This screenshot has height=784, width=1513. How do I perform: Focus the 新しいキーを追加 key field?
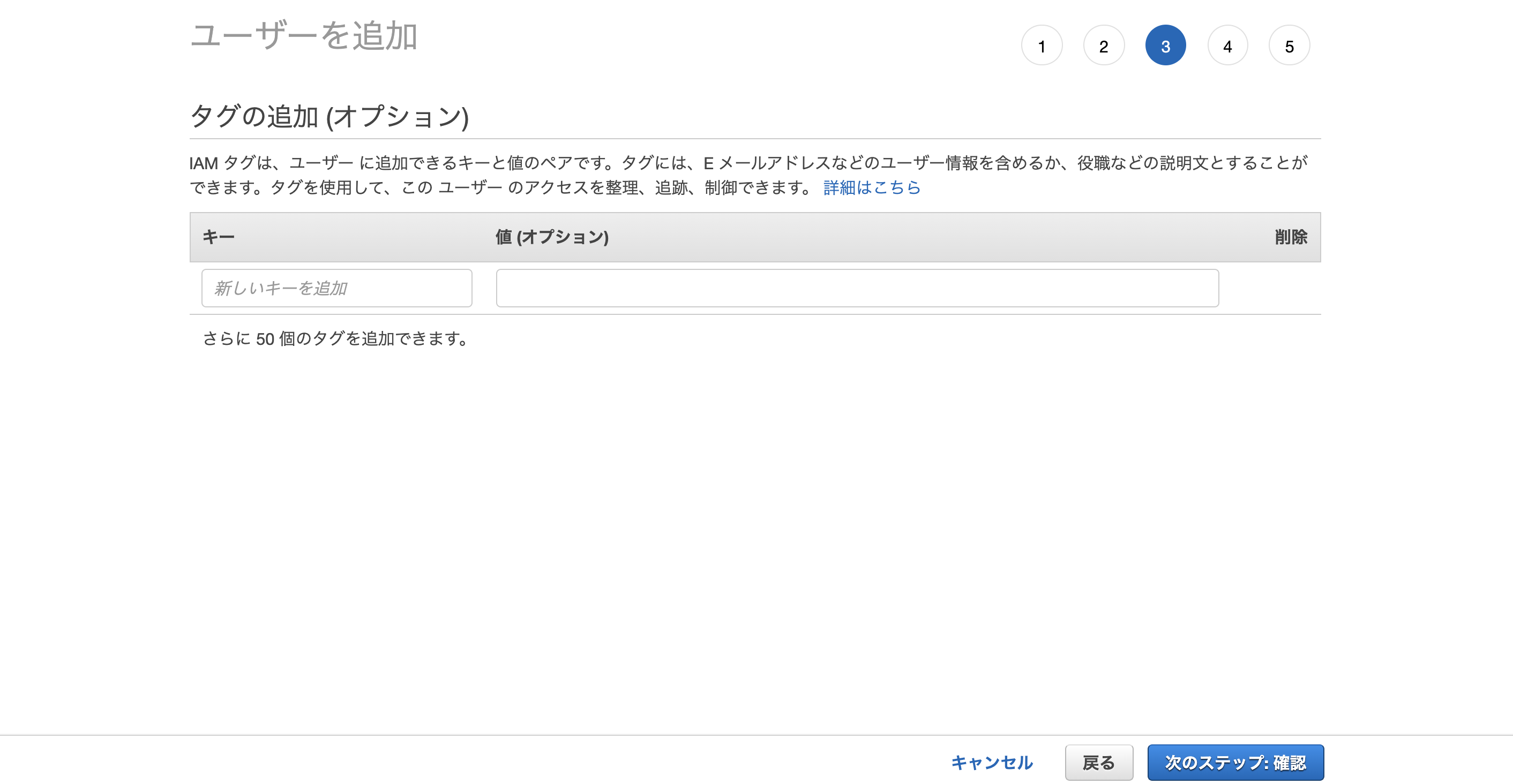[336, 288]
